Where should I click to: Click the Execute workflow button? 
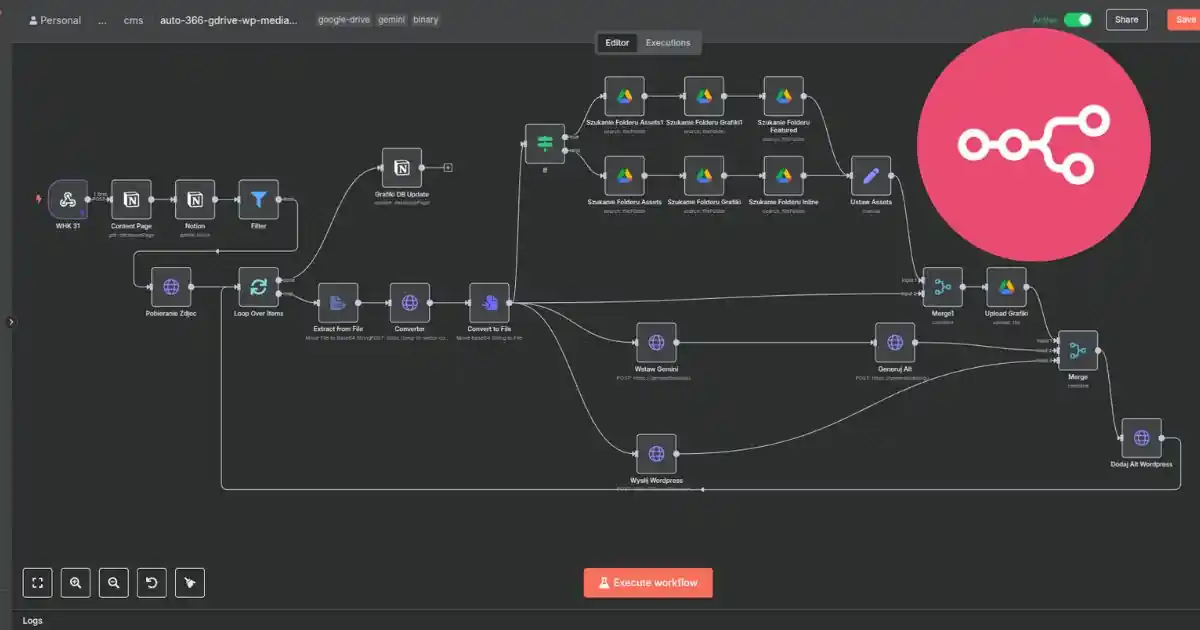click(648, 583)
